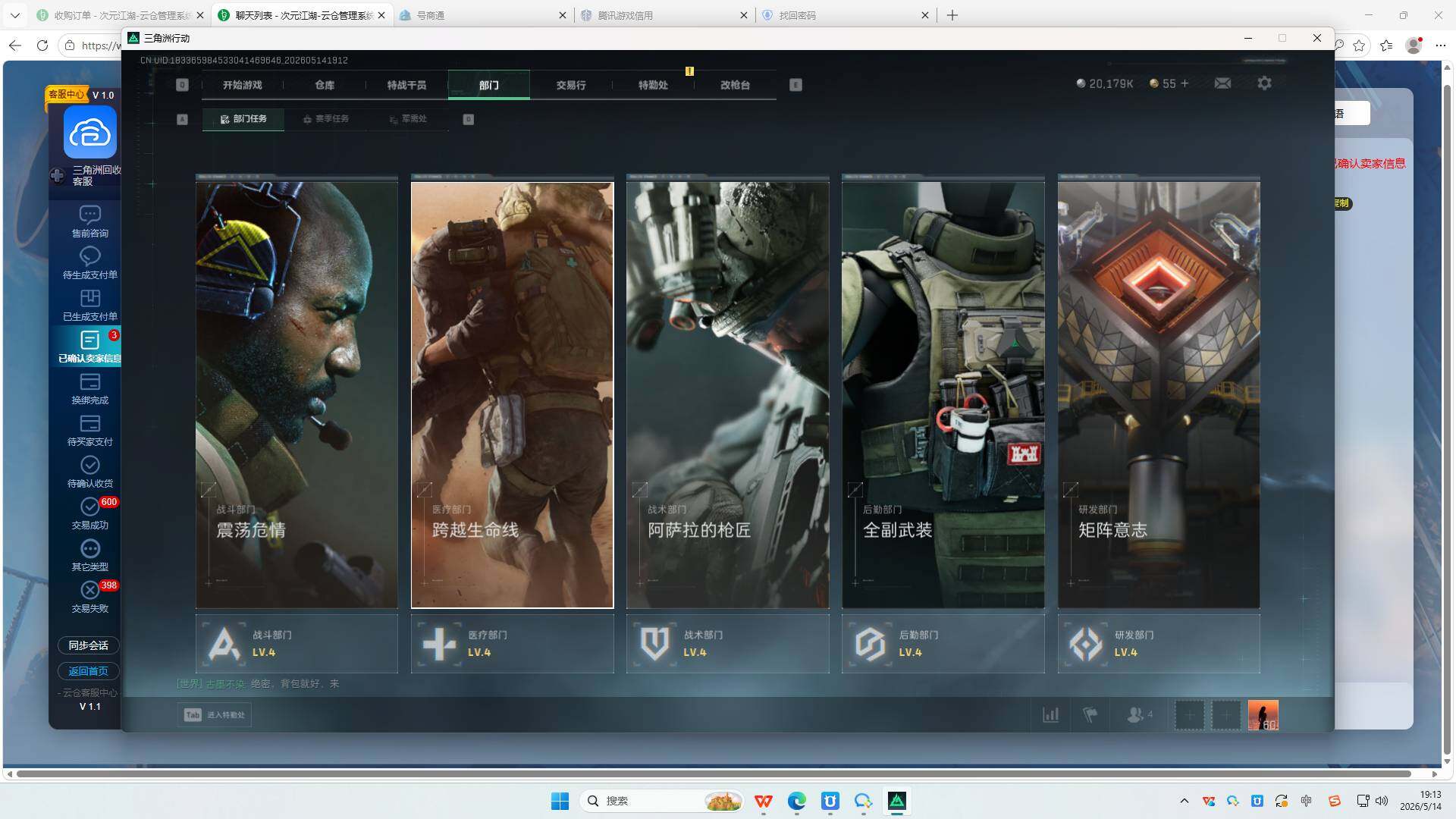
Task: Click the horizontal scrollbar of the browser page
Action: pos(713,774)
